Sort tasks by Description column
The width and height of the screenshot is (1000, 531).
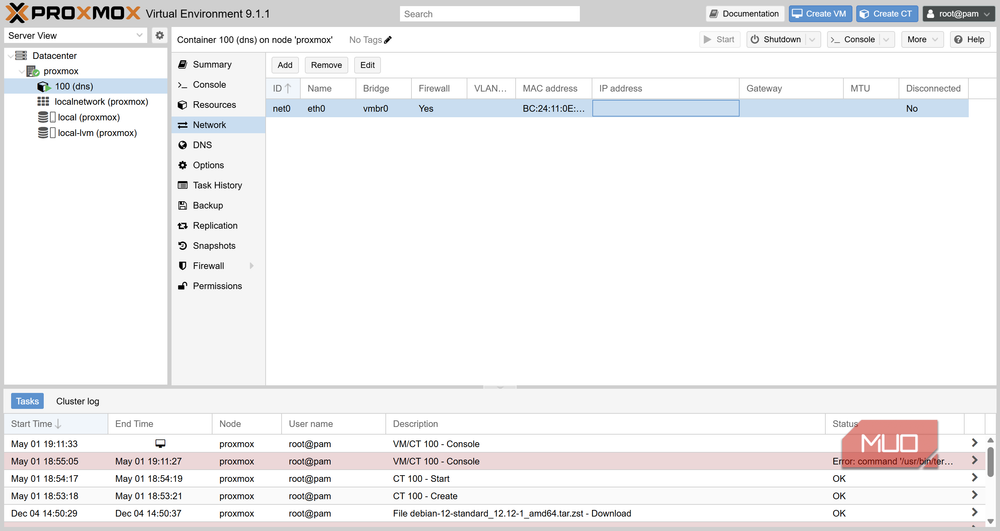pos(605,424)
